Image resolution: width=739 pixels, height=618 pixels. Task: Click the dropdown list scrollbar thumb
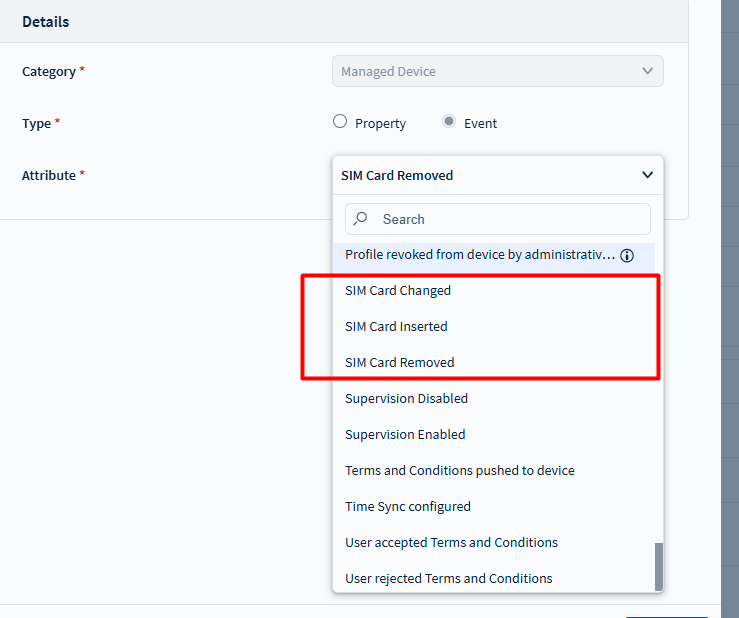pyautogui.click(x=658, y=567)
